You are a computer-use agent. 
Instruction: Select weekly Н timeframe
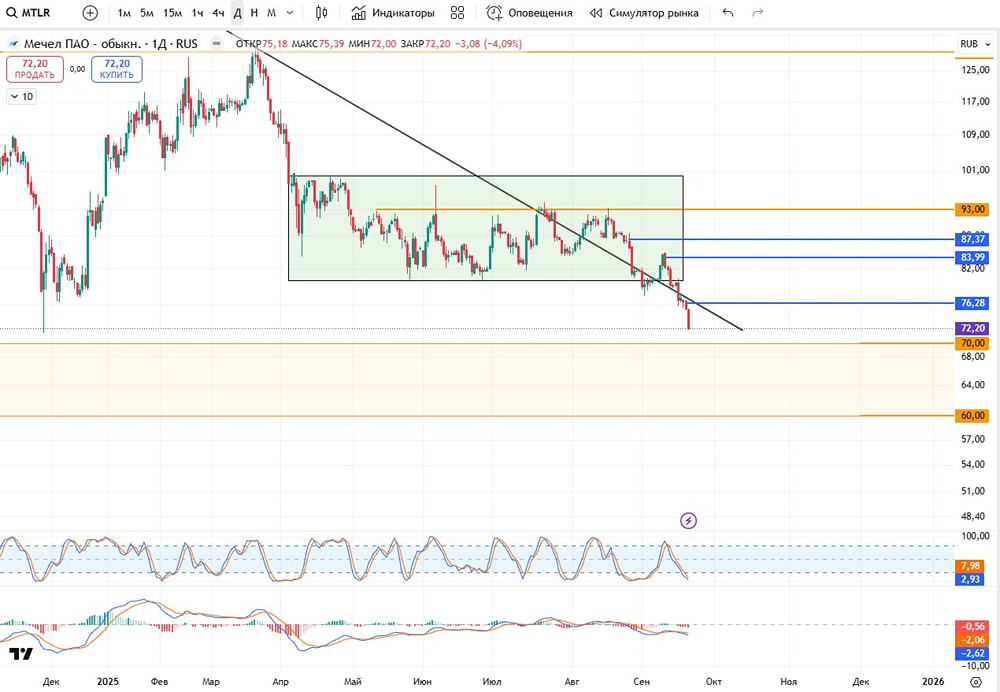pyautogui.click(x=254, y=13)
